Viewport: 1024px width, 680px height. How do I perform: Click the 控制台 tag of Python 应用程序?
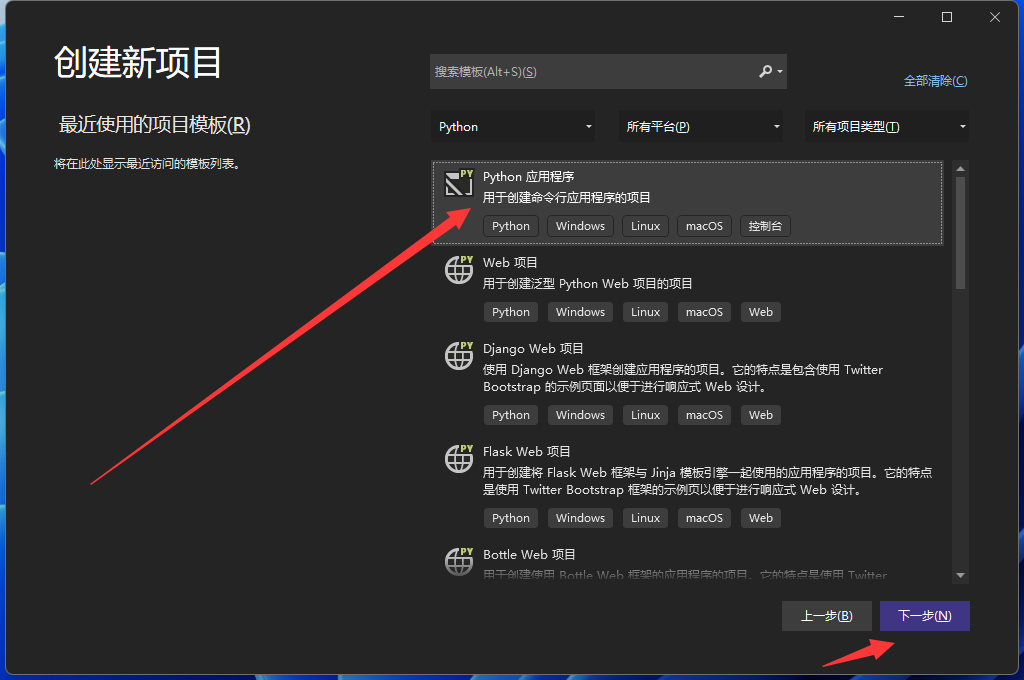coord(765,226)
